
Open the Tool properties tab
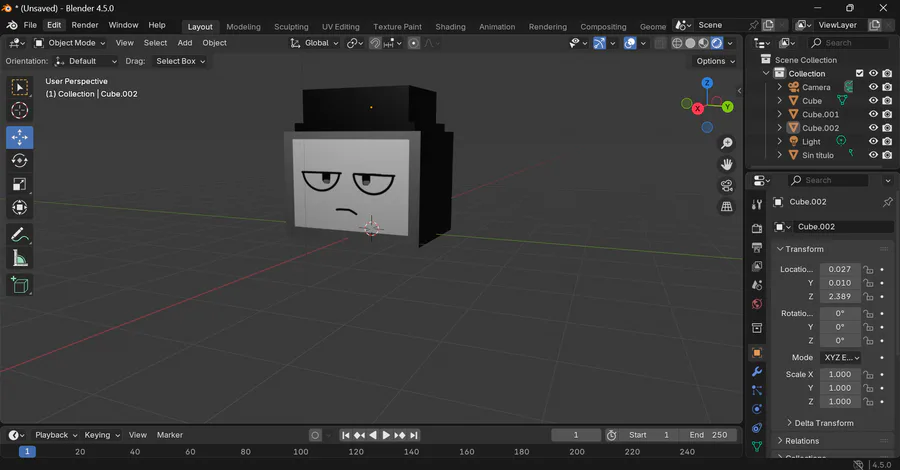tap(757, 205)
